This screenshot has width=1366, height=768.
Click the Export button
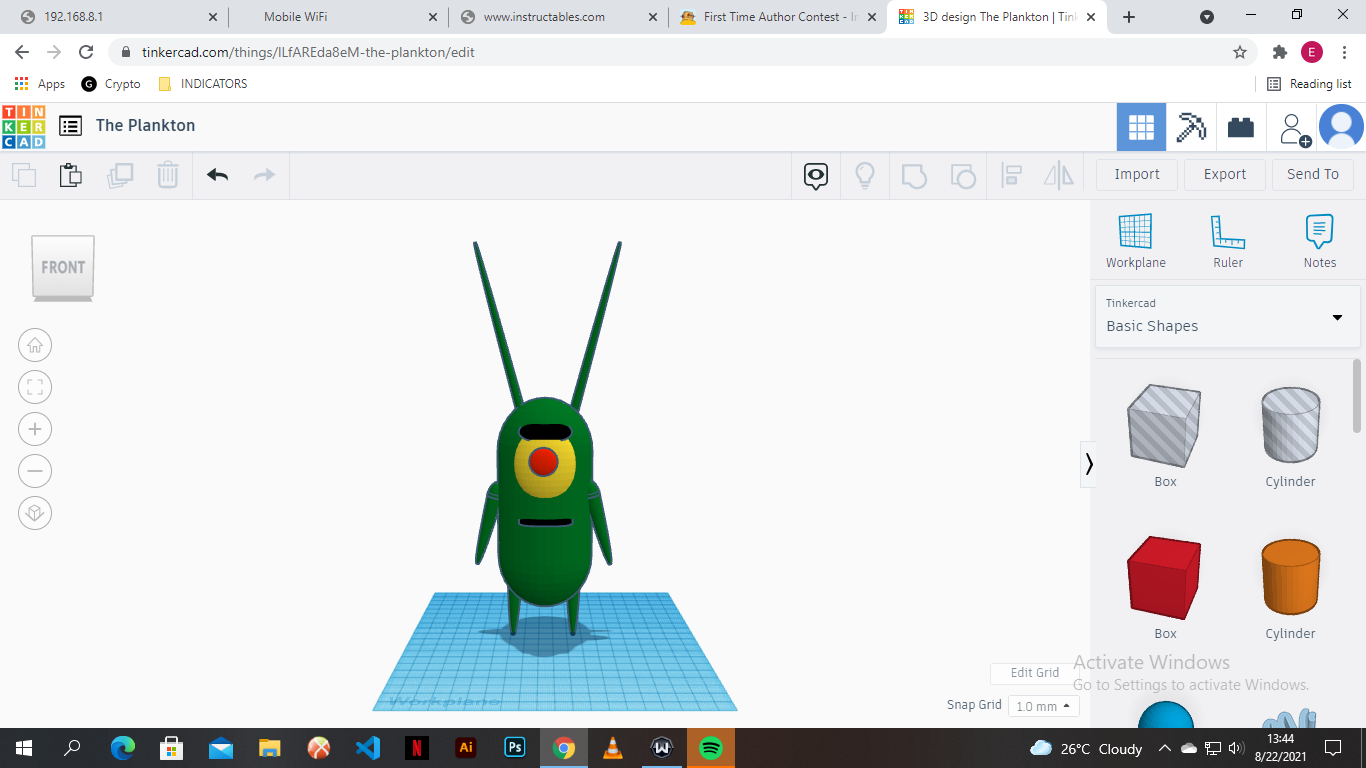pyautogui.click(x=1224, y=174)
